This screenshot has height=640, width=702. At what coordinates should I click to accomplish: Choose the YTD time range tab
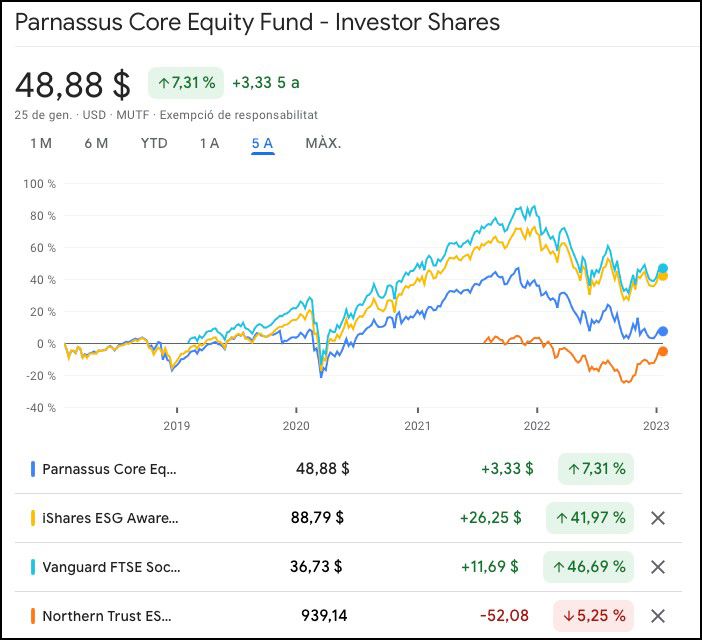click(154, 143)
